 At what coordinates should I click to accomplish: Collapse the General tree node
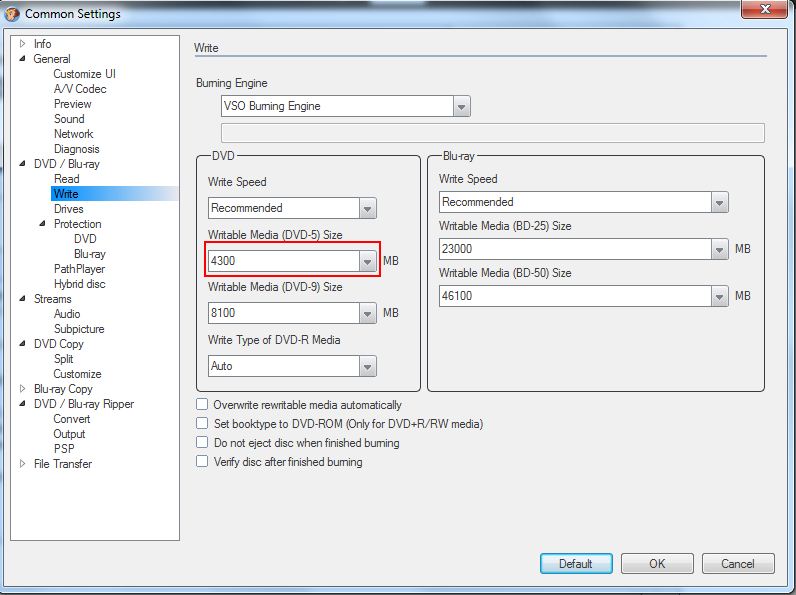(x=22, y=59)
